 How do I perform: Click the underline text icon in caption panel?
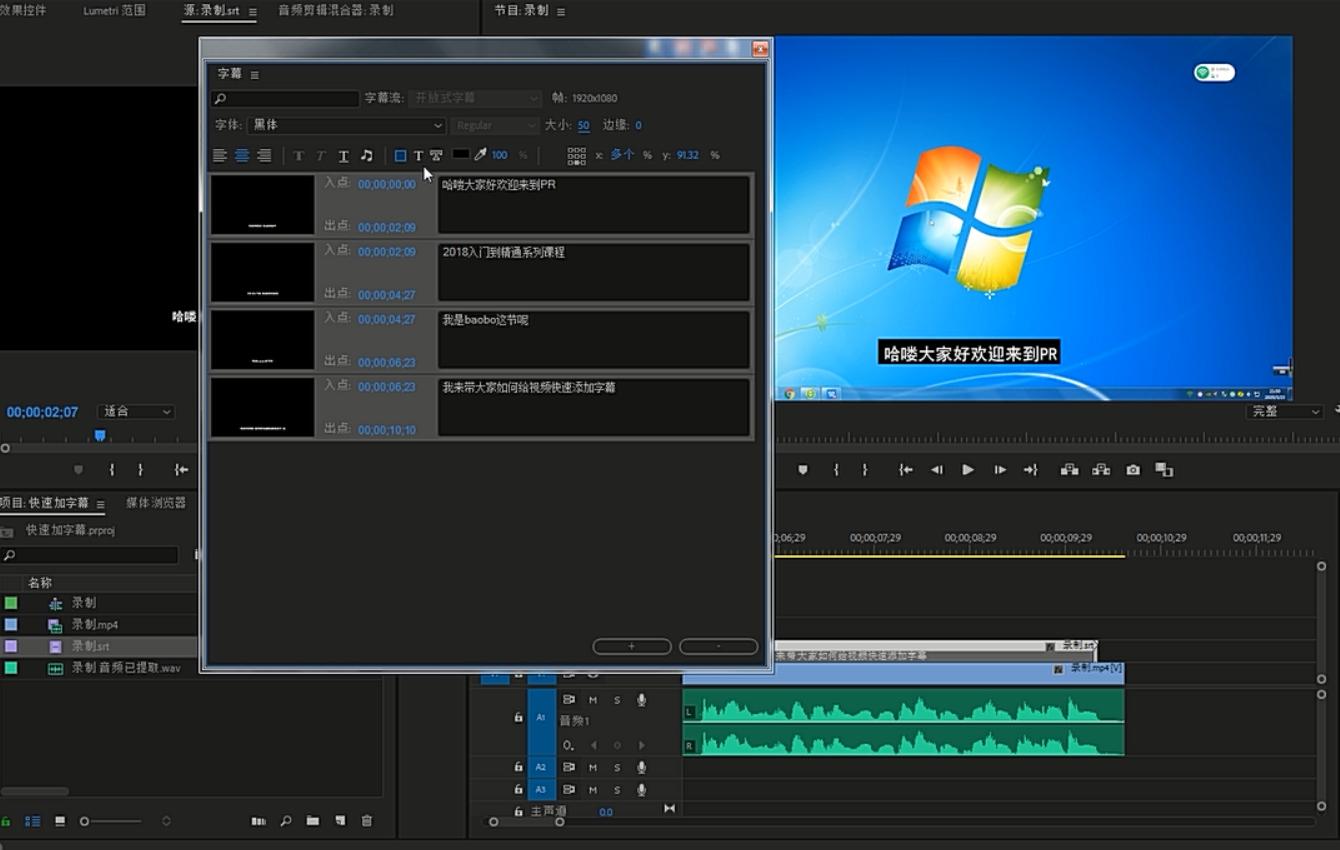[x=343, y=155]
